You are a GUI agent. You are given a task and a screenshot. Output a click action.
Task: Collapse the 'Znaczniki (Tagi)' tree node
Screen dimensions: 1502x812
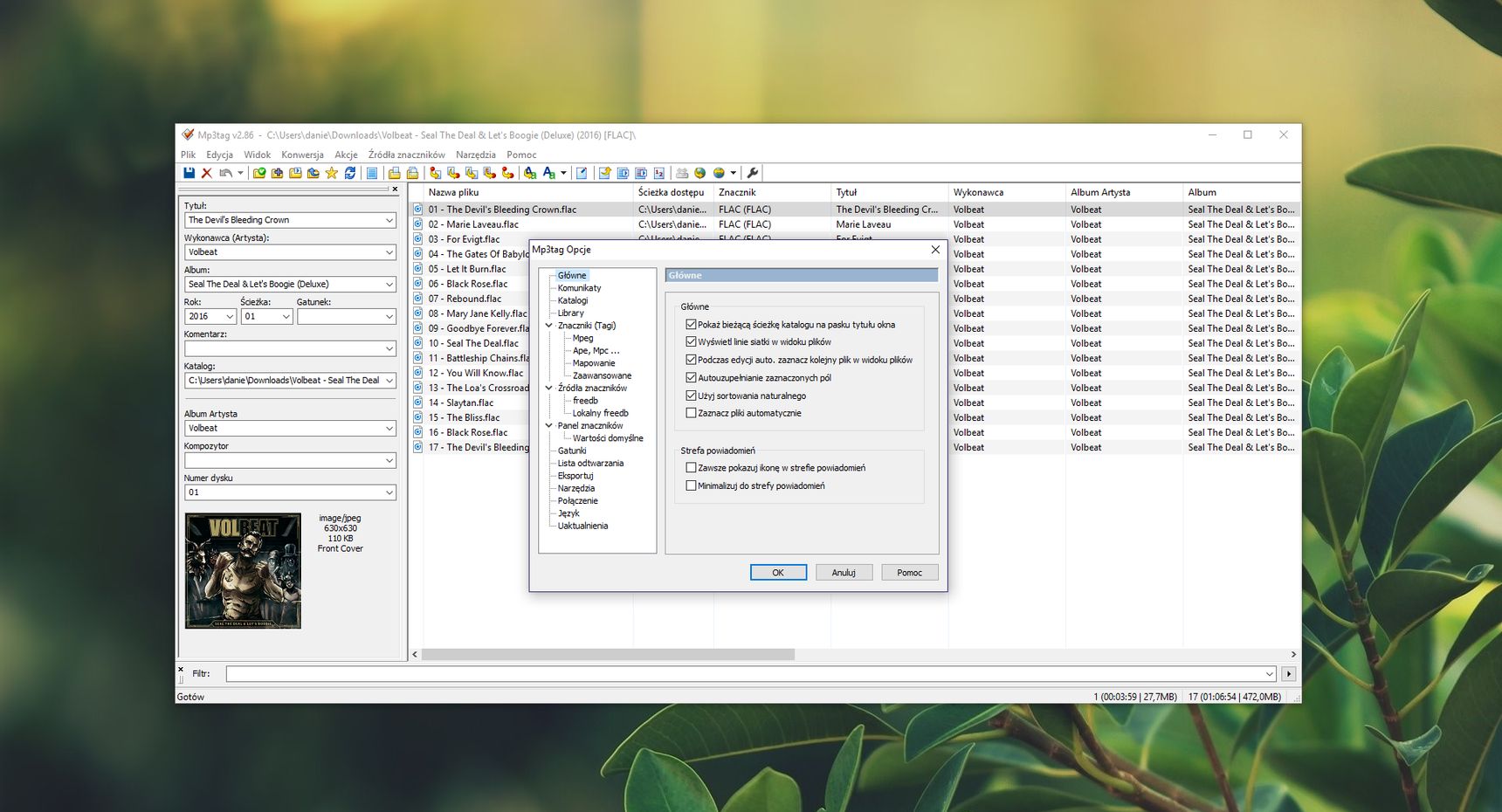coord(549,326)
